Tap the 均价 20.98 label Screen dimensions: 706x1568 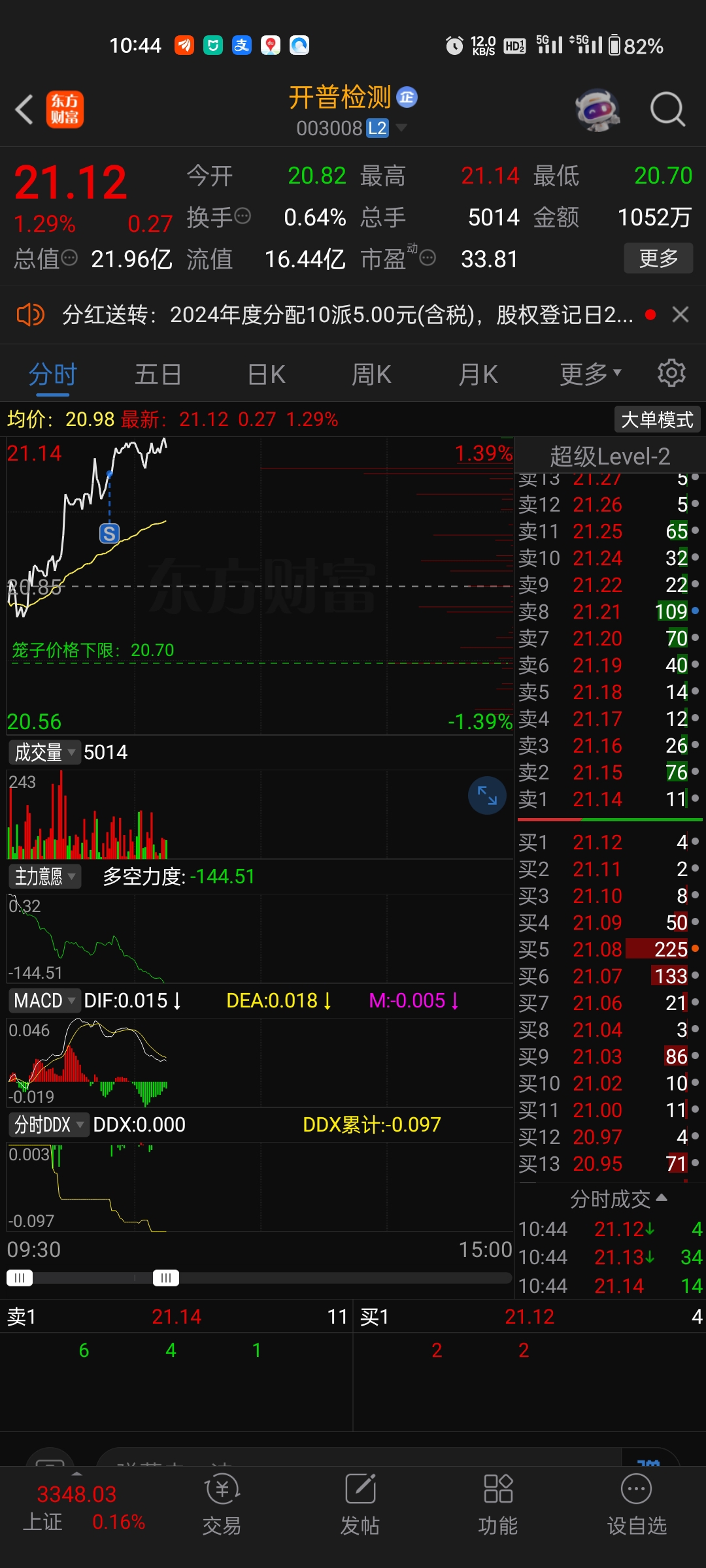61,419
